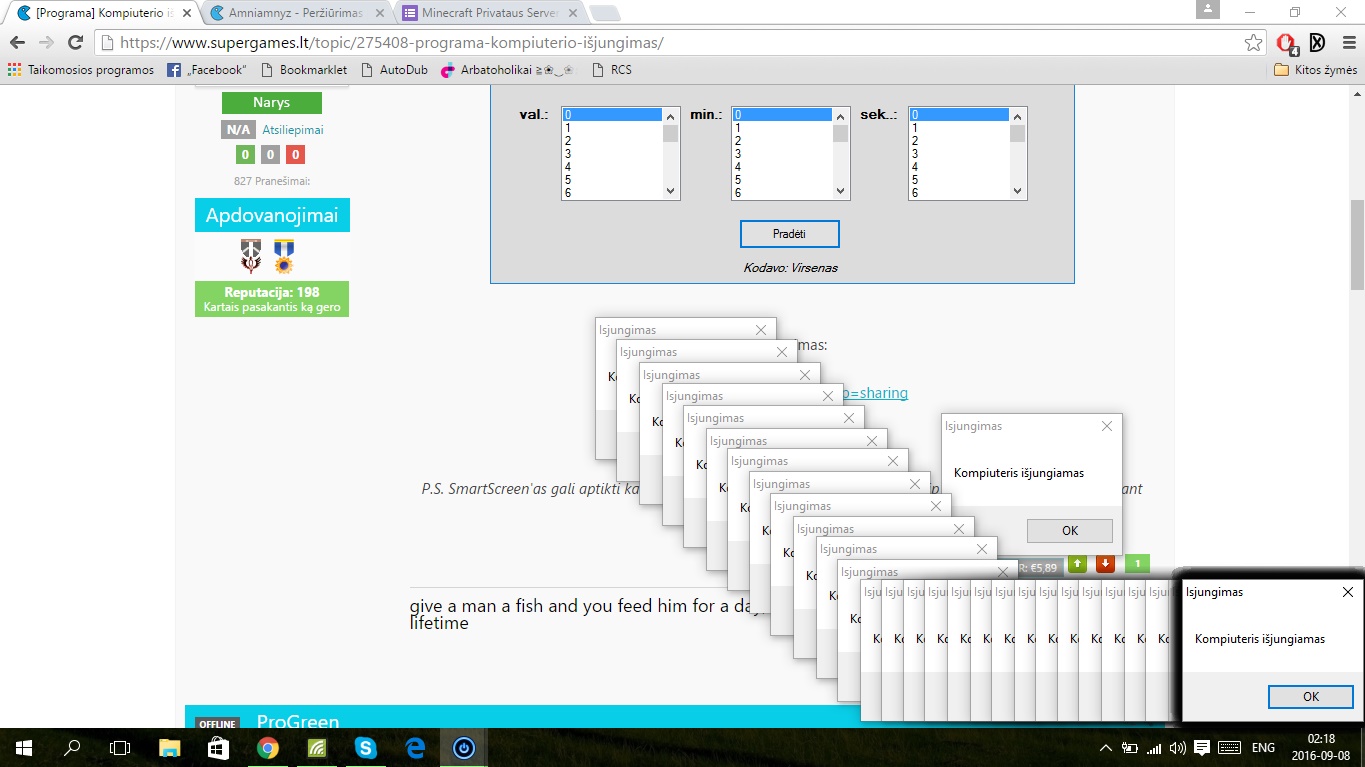Open Microsoft Edge from the taskbar
This screenshot has height=767, width=1365.
415,748
